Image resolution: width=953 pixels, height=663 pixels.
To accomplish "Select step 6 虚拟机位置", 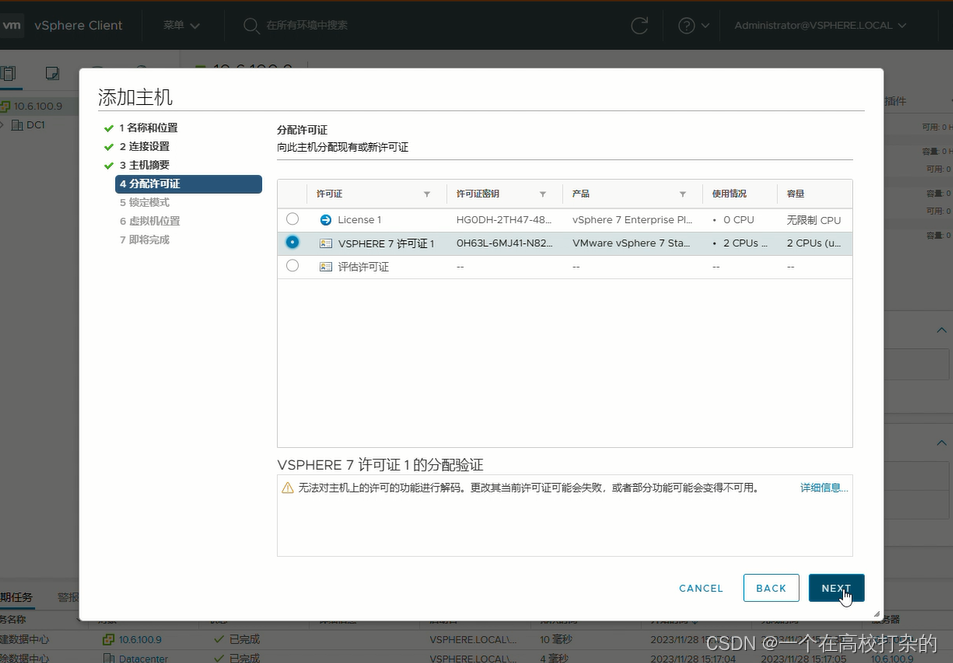I will pyautogui.click(x=150, y=221).
